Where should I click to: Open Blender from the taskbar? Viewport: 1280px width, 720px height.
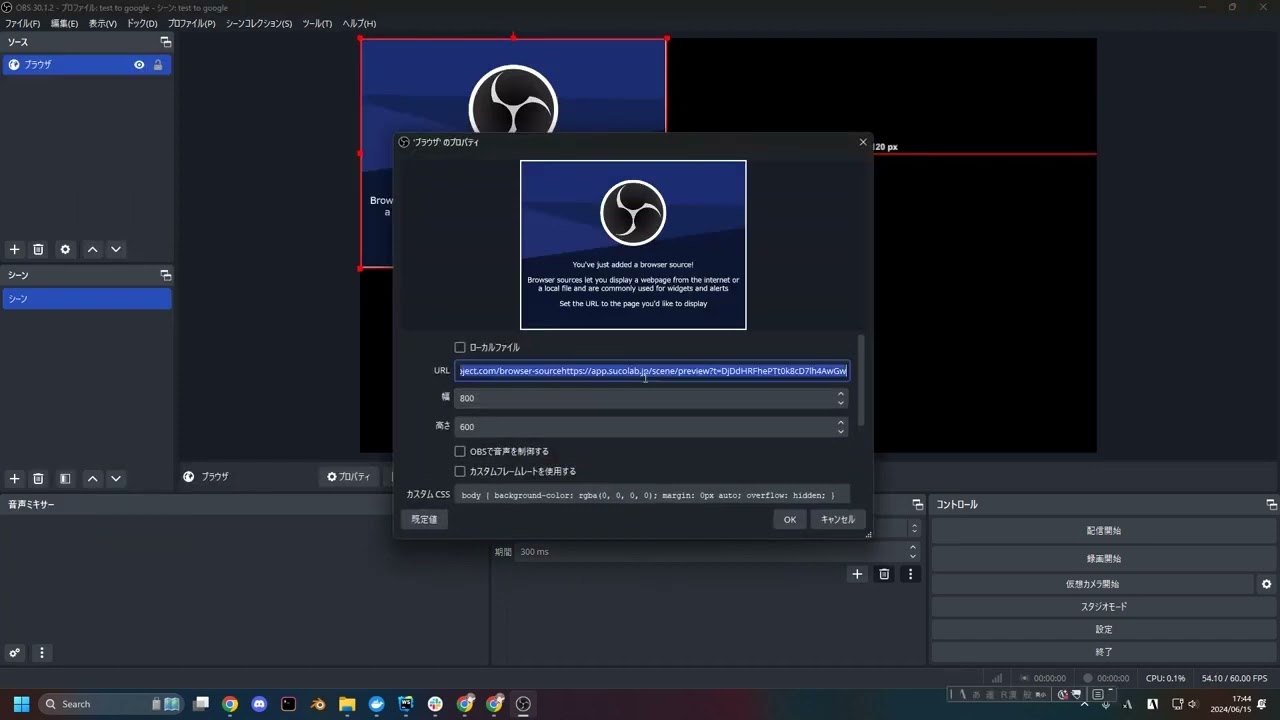point(318,704)
